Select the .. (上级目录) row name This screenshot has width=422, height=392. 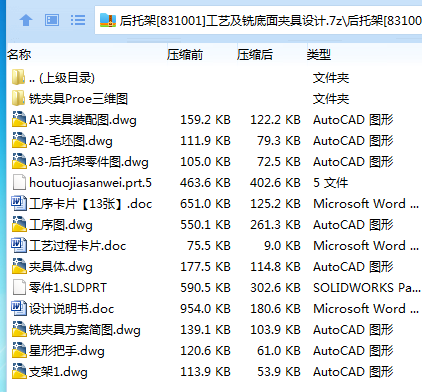[62, 78]
